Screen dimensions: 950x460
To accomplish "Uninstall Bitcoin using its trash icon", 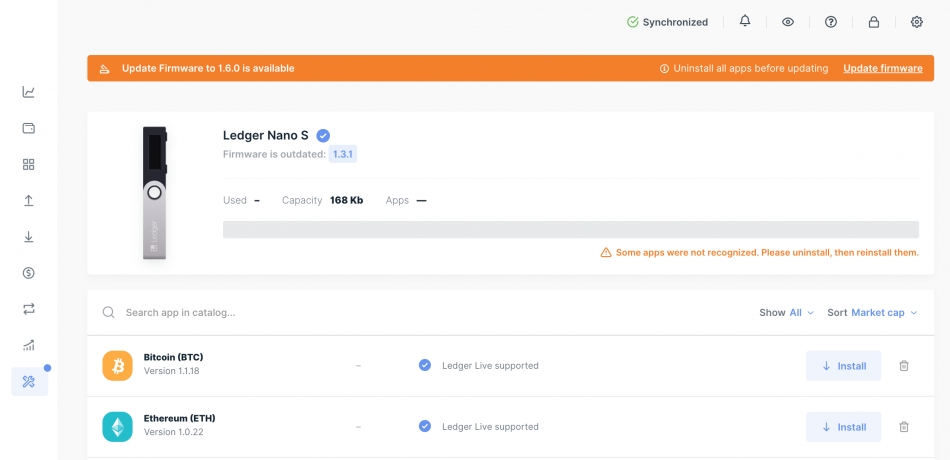I will click(x=904, y=365).
